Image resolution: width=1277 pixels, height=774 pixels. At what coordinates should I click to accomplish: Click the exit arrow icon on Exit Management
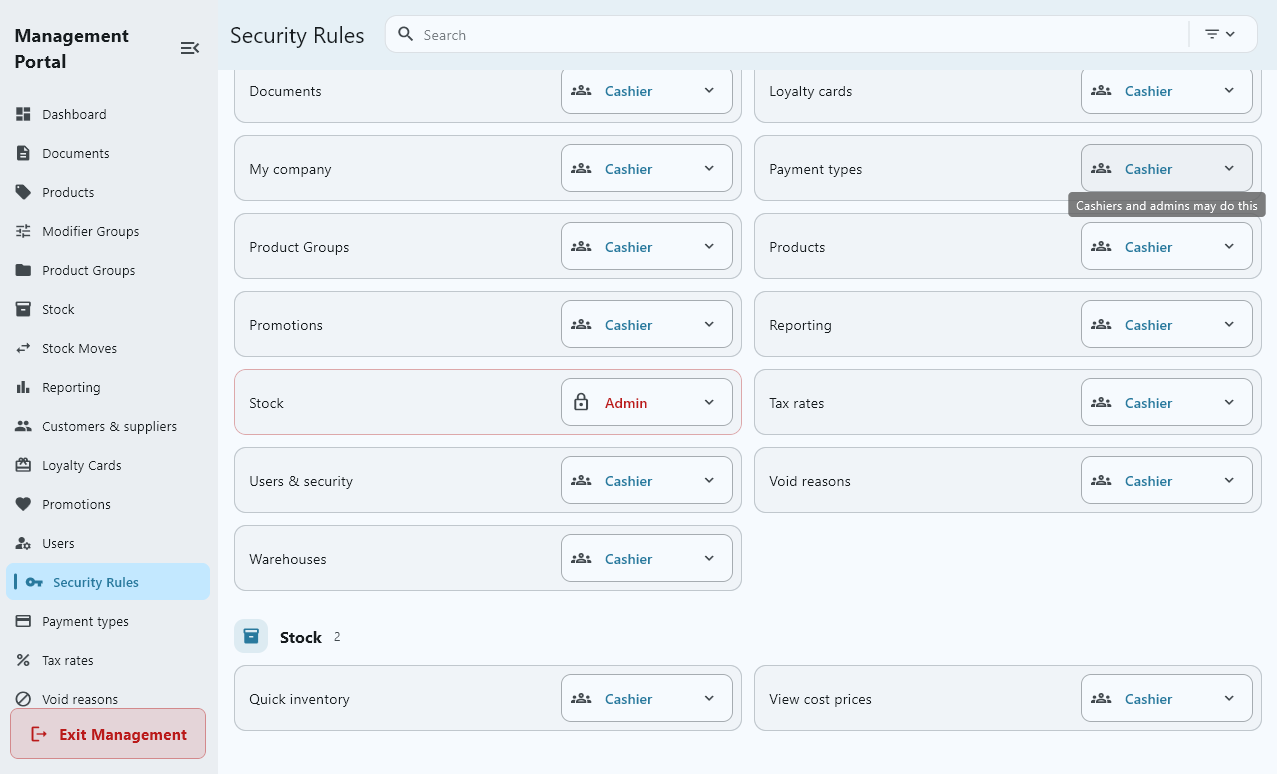click(39, 734)
